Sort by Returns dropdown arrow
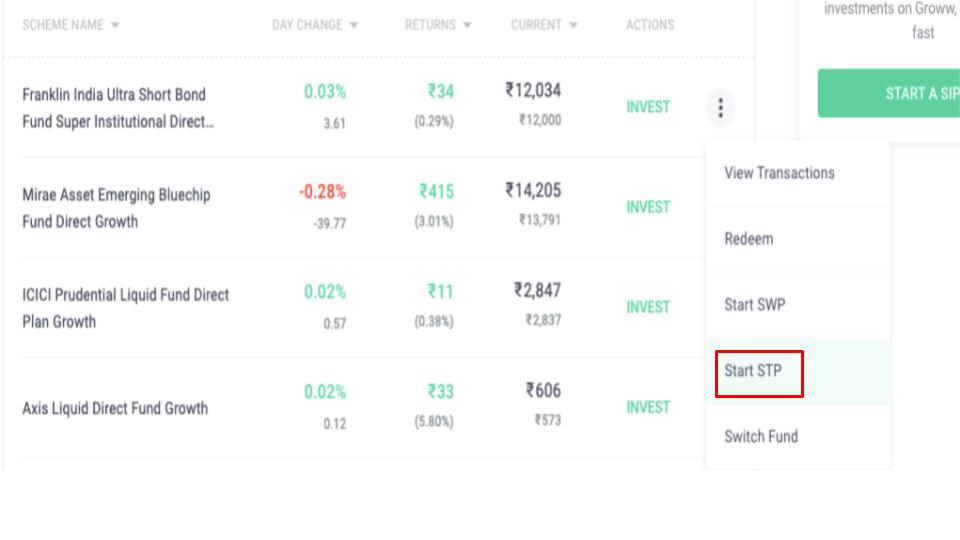 (x=467, y=25)
